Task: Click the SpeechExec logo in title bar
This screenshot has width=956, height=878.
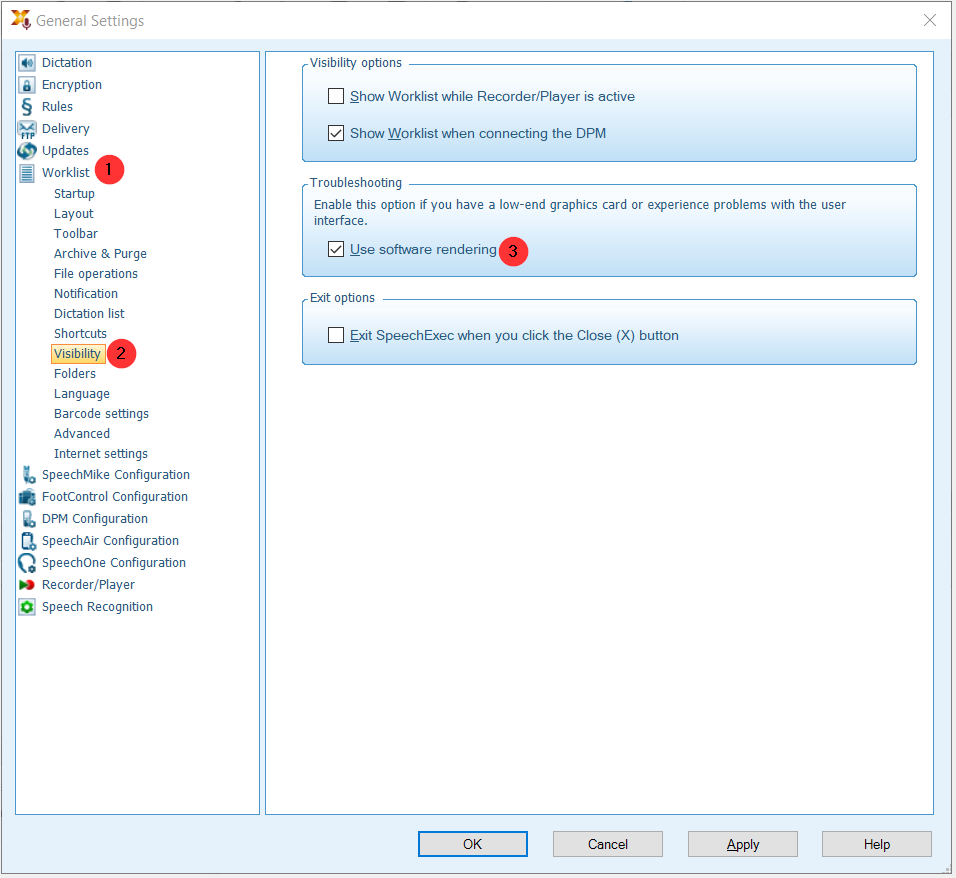Action: pyautogui.click(x=21, y=20)
